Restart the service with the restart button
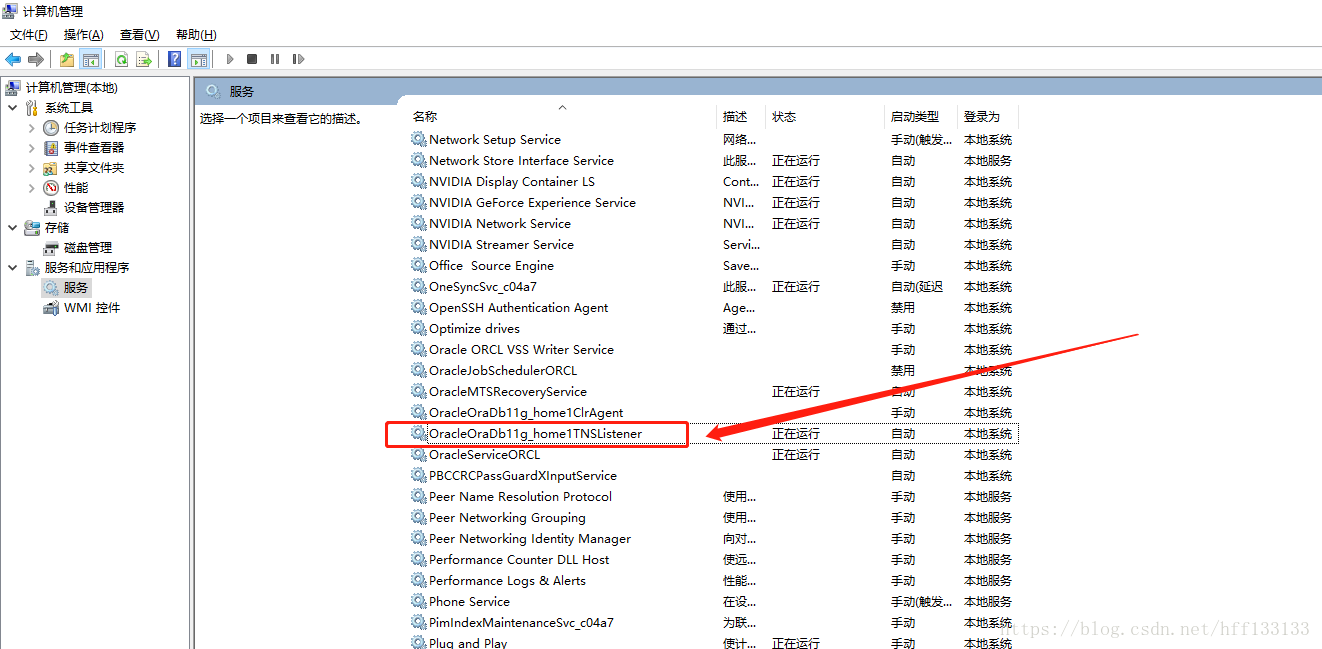This screenshot has height=649, width=1322. (x=298, y=59)
